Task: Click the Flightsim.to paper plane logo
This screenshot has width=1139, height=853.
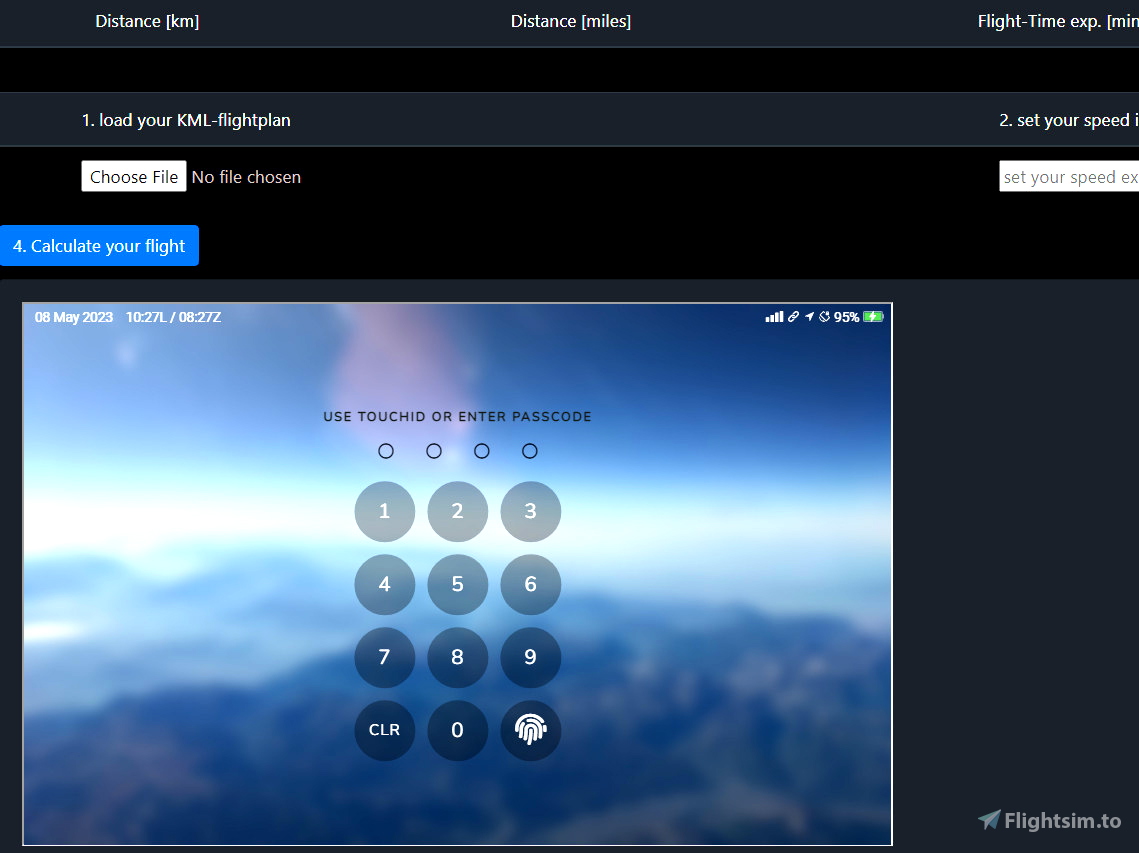Action: coord(989,820)
